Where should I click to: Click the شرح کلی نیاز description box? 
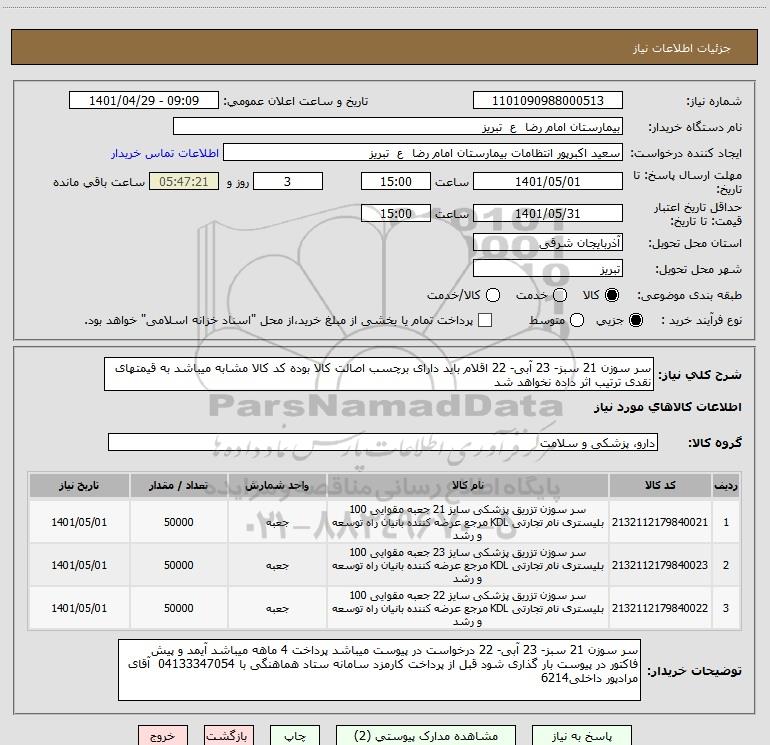pyautogui.click(x=379, y=374)
